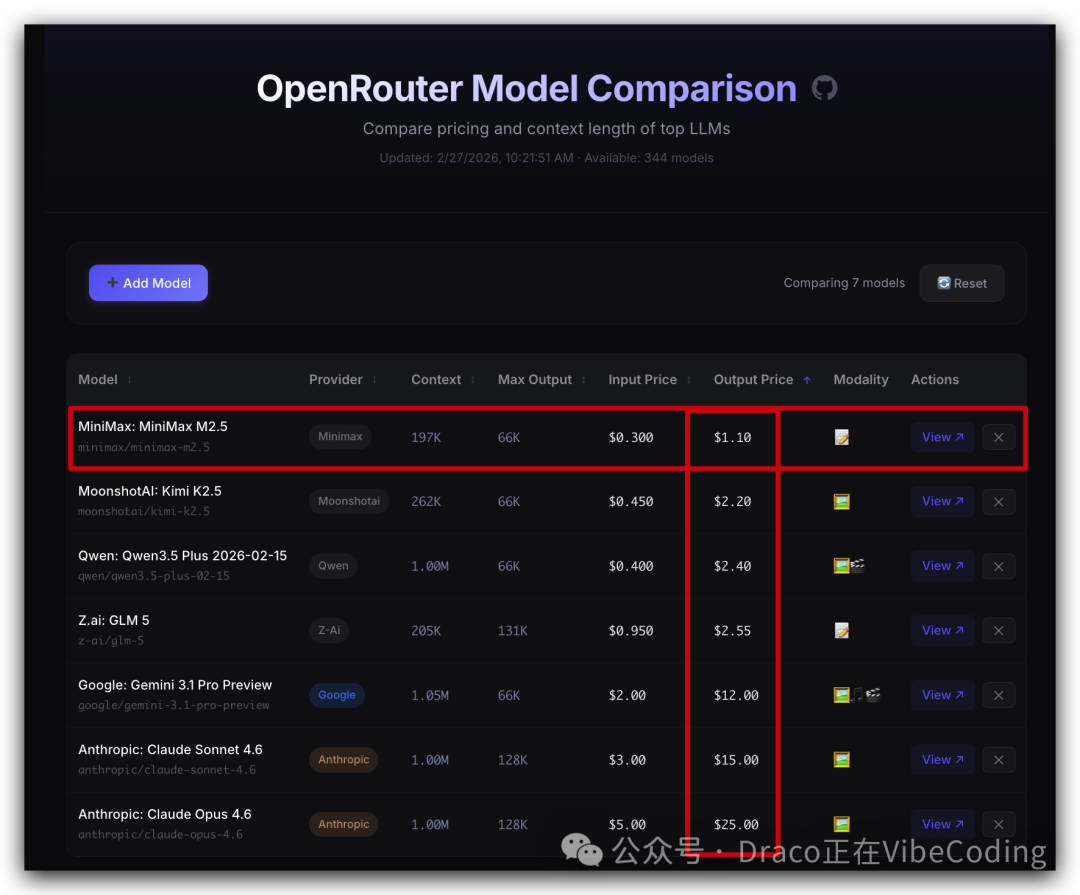Remove MiniMax M2.5 from comparison
The image size is (1080, 895).
point(999,438)
